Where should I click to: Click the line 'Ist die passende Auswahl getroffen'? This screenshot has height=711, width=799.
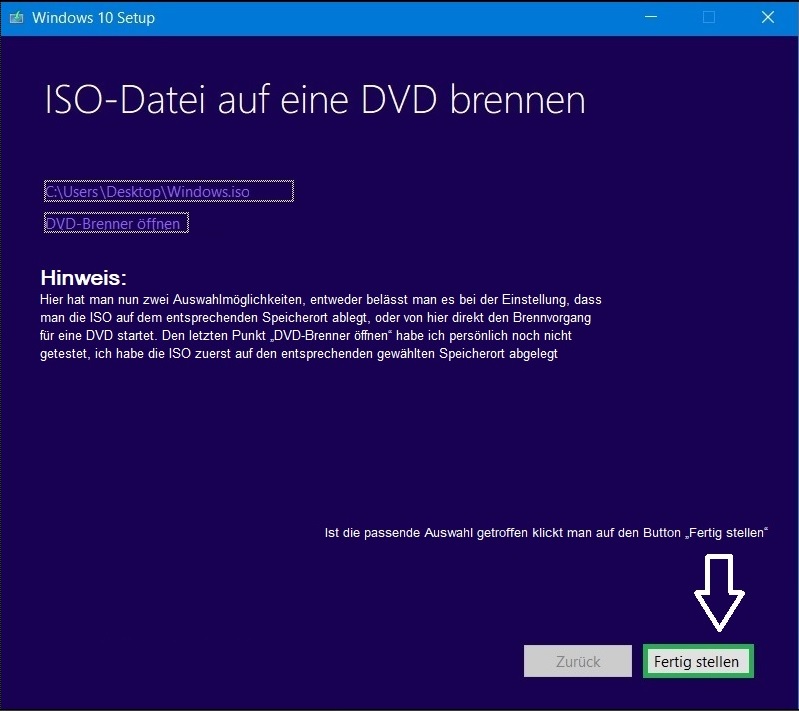click(x=546, y=533)
